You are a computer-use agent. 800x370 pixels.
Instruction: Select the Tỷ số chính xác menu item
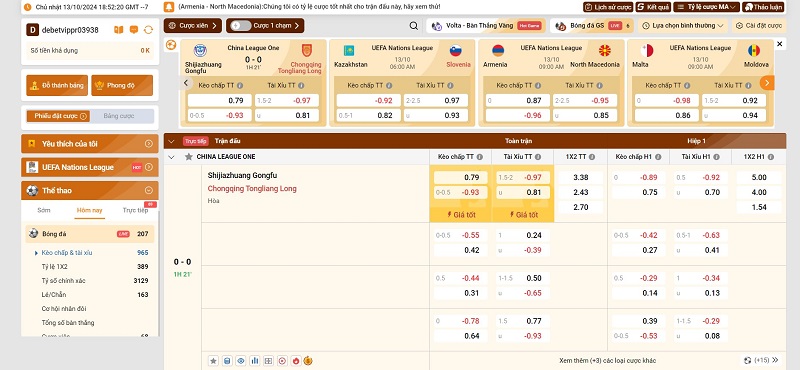[64, 281]
